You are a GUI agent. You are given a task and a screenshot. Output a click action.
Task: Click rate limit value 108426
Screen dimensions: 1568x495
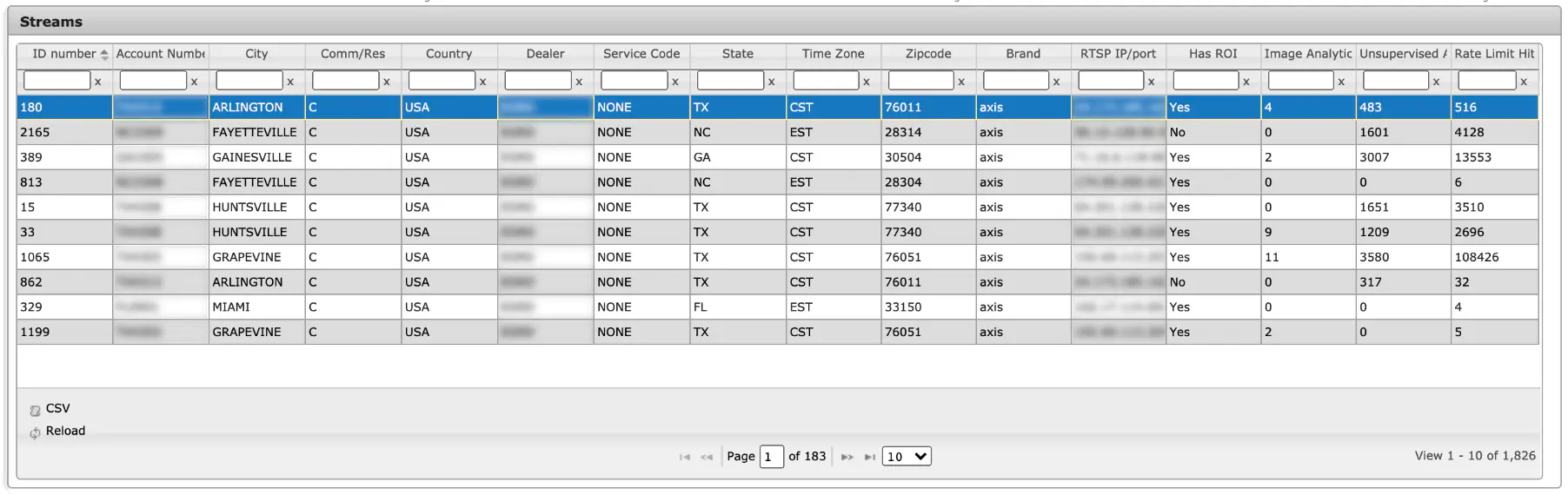click(1494, 258)
